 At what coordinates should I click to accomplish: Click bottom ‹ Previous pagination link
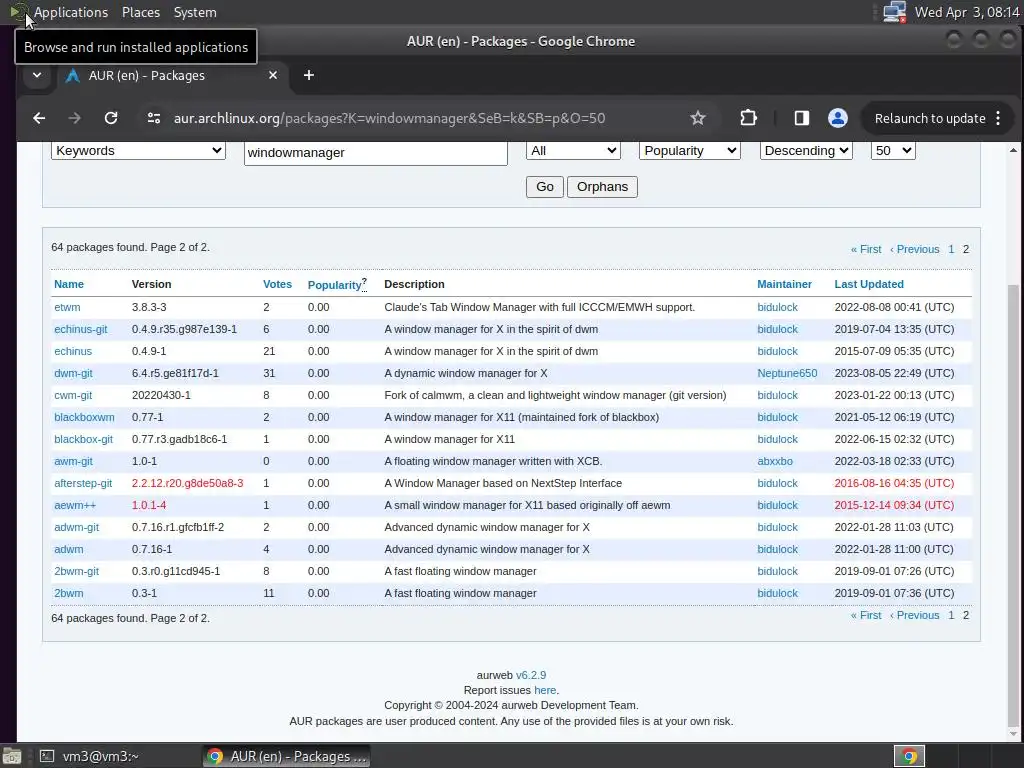coord(914,615)
